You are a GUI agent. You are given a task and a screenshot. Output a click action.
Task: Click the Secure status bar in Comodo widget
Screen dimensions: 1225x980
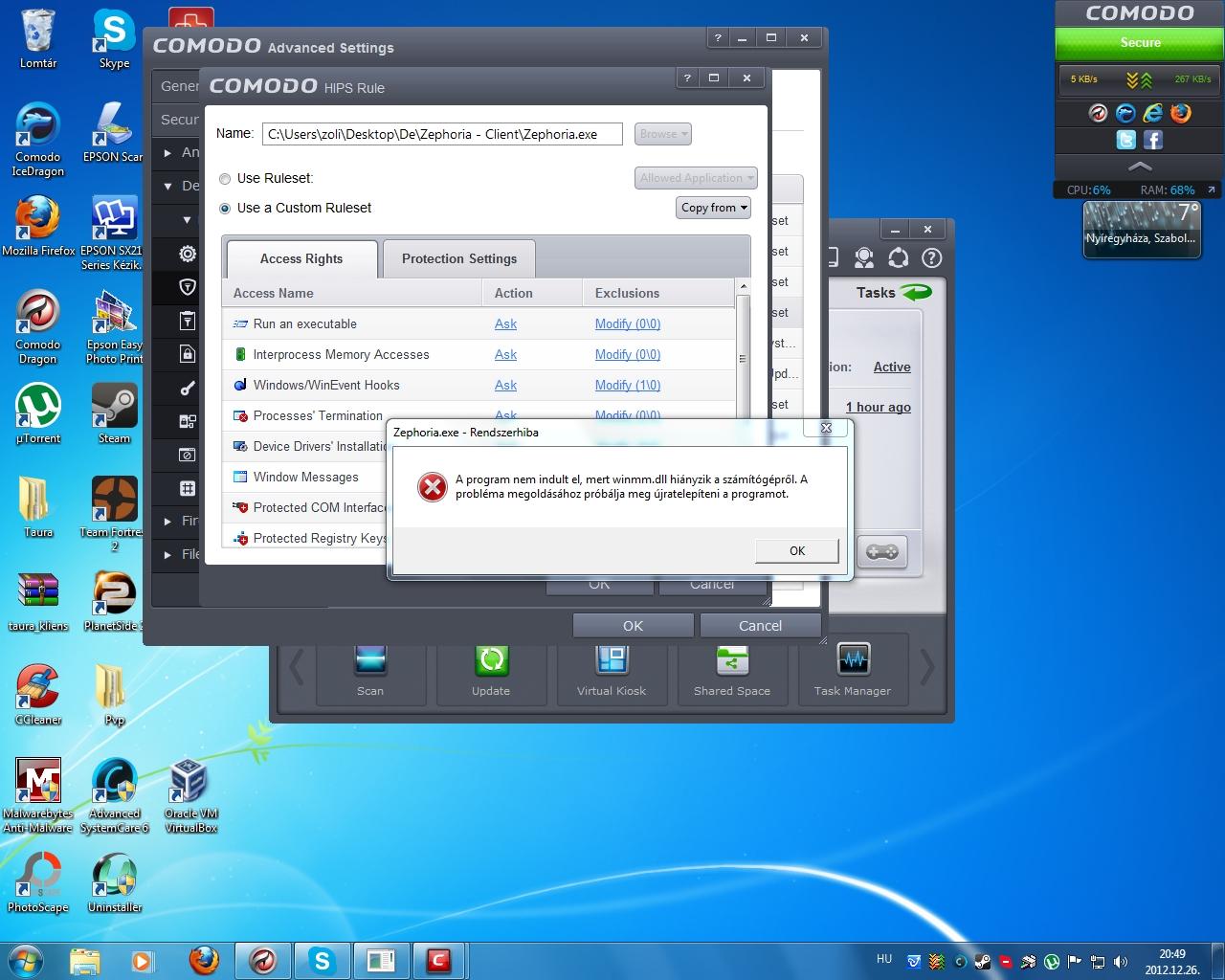pos(1140,43)
